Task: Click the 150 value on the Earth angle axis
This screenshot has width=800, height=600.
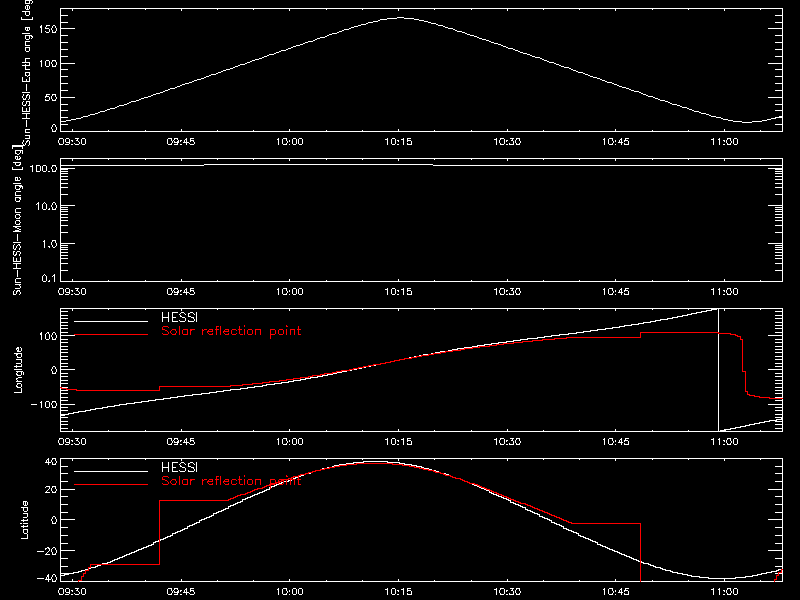Action: tap(48, 29)
